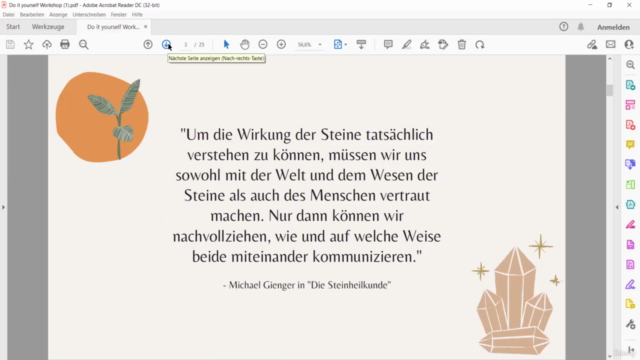
Task: Open the More Tools wrench icon
Action: coord(630,324)
